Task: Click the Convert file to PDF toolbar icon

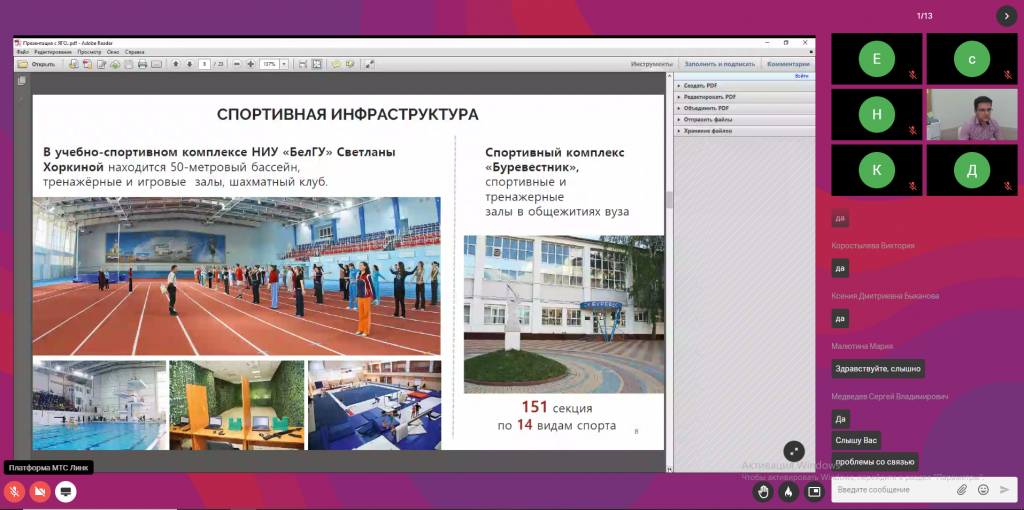Action: click(x=88, y=64)
